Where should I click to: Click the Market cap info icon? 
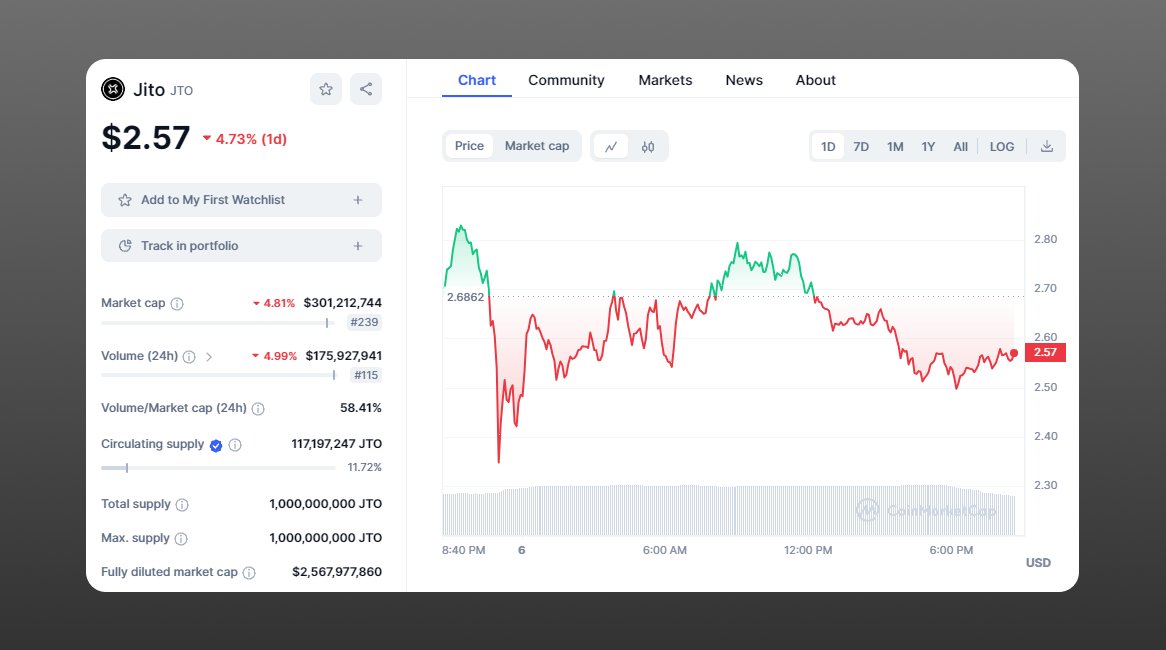[x=176, y=303]
